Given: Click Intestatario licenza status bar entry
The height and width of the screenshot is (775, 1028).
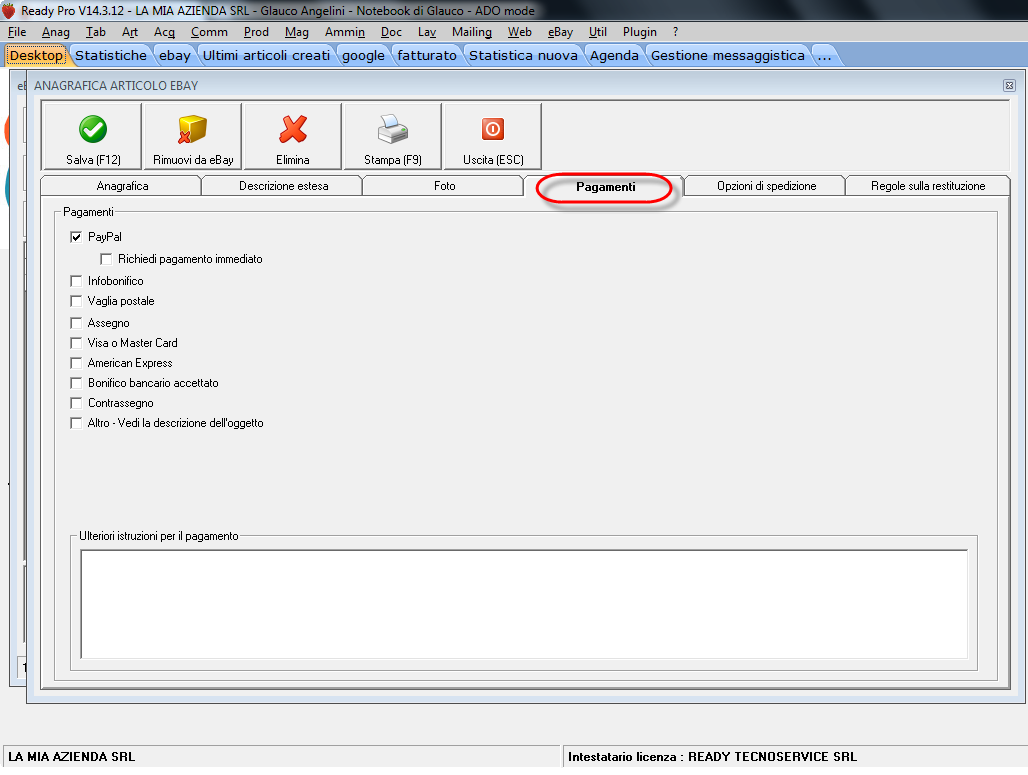Looking at the screenshot, I should click(712, 757).
